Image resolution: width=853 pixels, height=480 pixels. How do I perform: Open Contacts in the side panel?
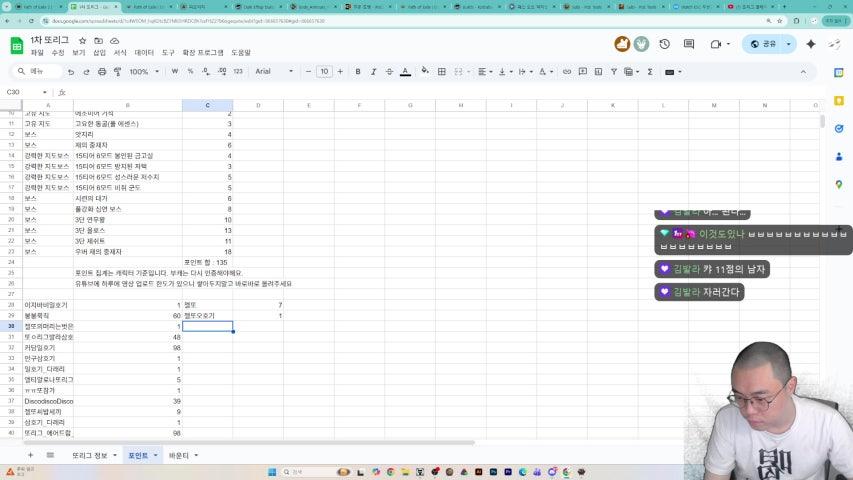(839, 157)
